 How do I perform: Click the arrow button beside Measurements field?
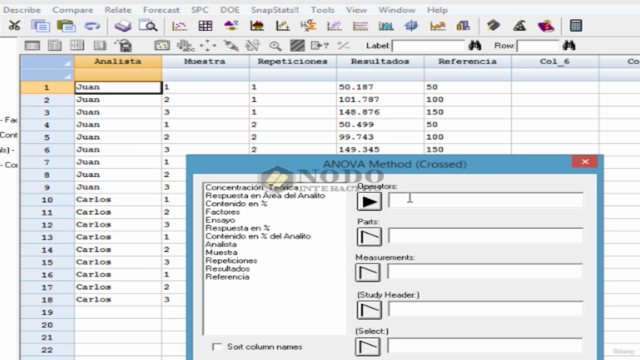point(368,272)
